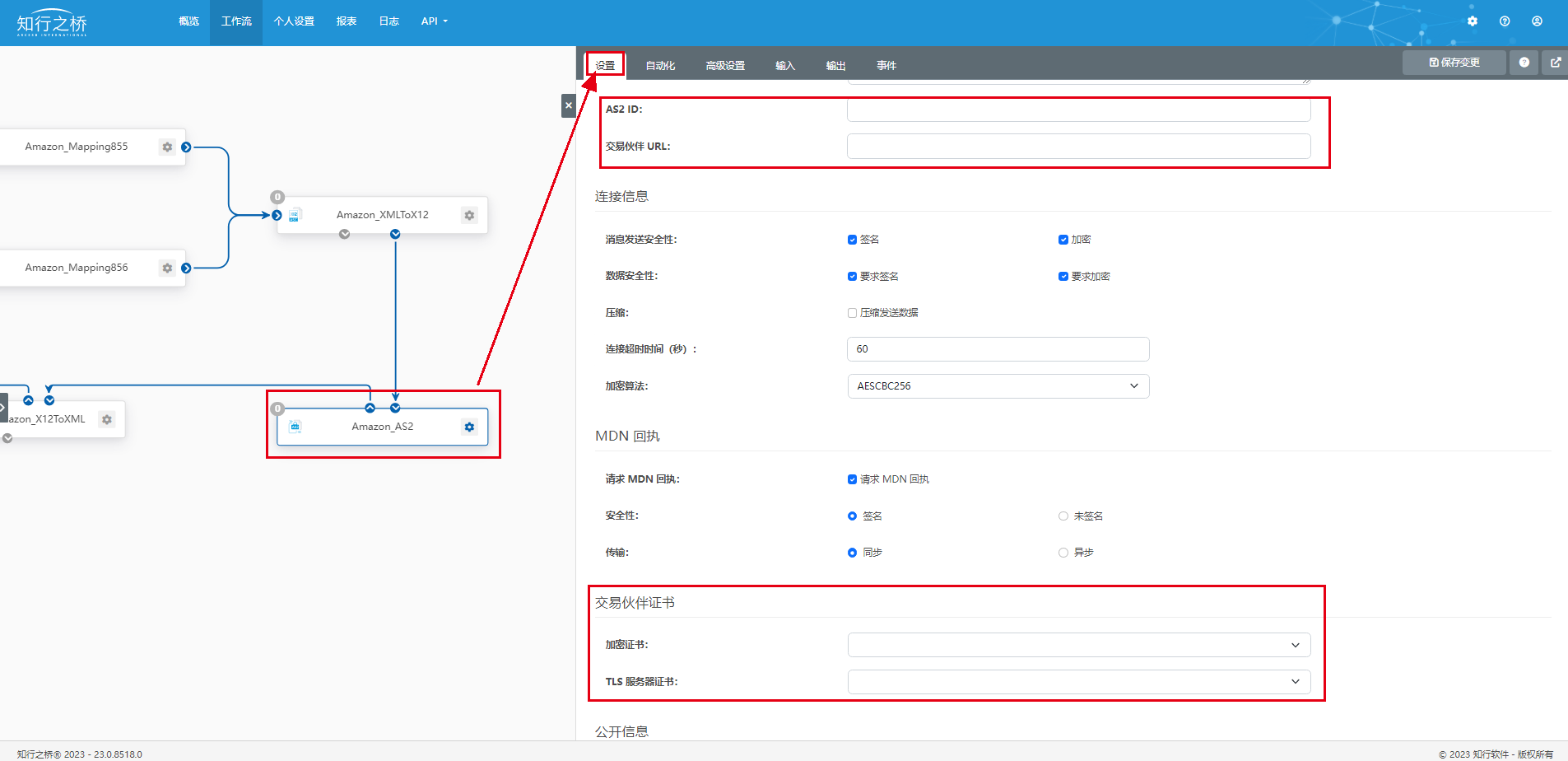
Task: Click help icon beside 保存变更 button
Action: pyautogui.click(x=1524, y=63)
